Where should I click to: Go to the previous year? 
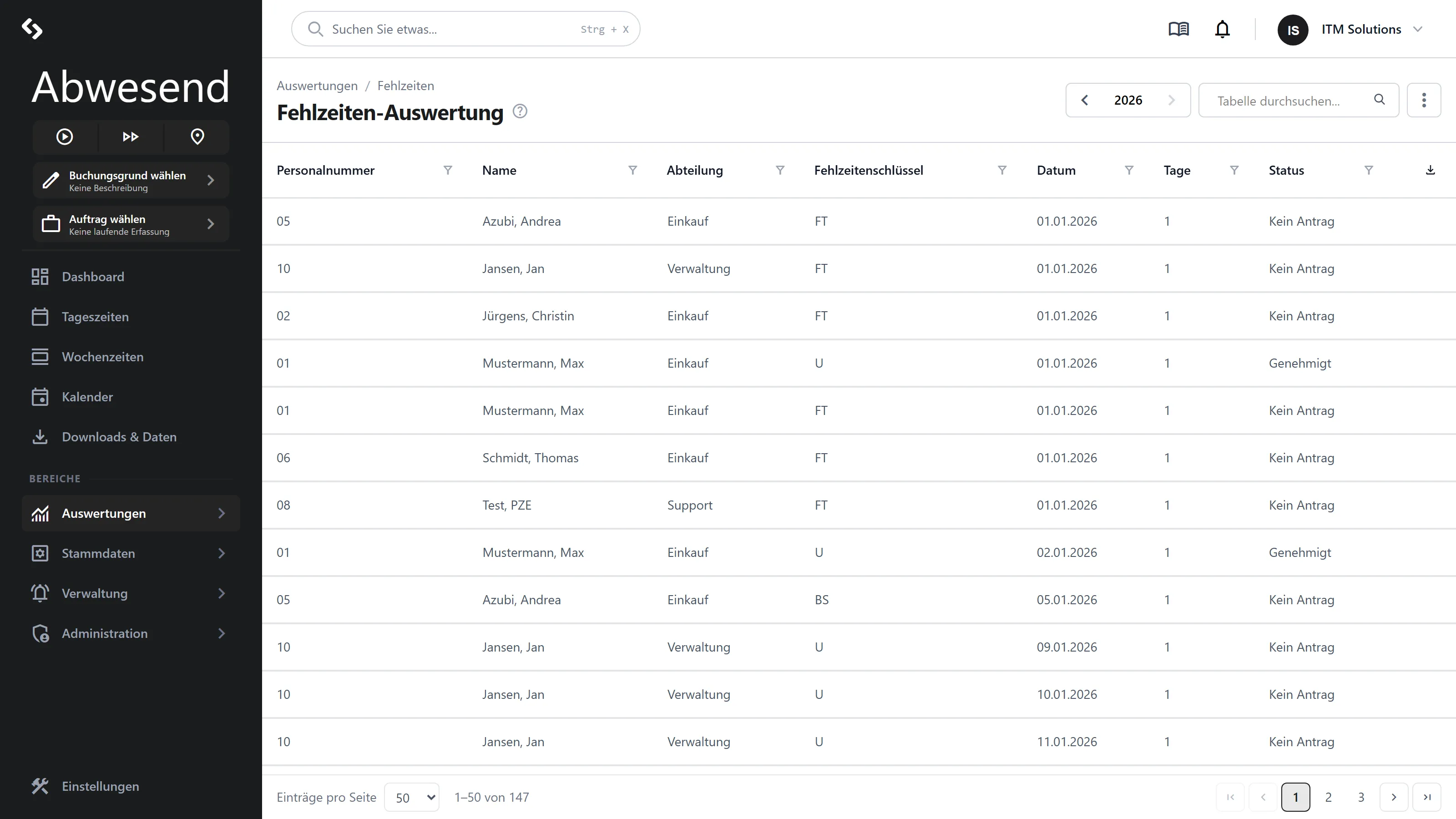pyautogui.click(x=1084, y=100)
